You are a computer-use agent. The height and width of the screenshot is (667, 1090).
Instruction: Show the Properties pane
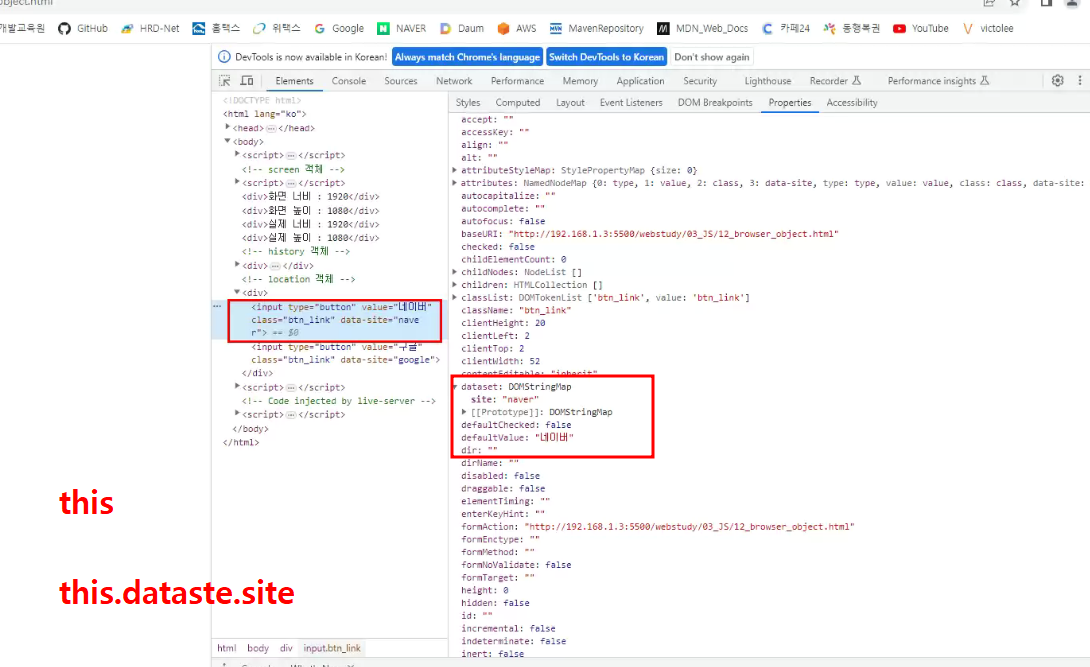790,102
